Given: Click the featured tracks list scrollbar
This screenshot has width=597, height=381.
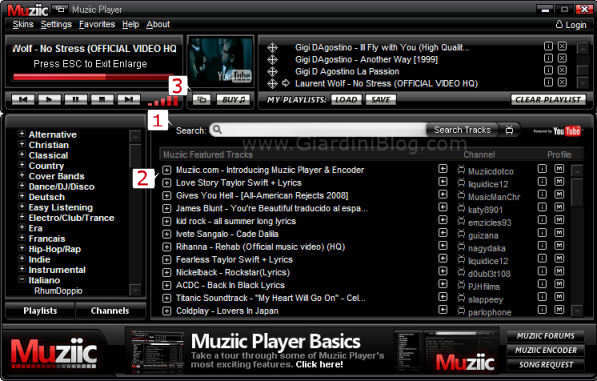Looking at the screenshot, I should point(578,241).
